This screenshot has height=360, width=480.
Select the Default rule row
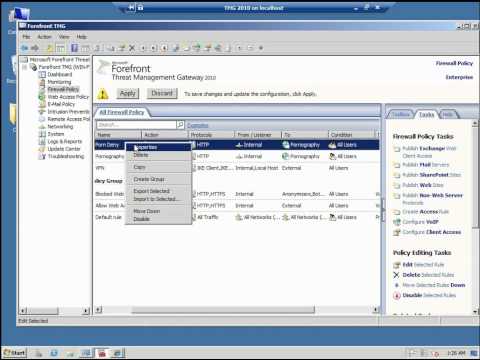click(x=237, y=217)
